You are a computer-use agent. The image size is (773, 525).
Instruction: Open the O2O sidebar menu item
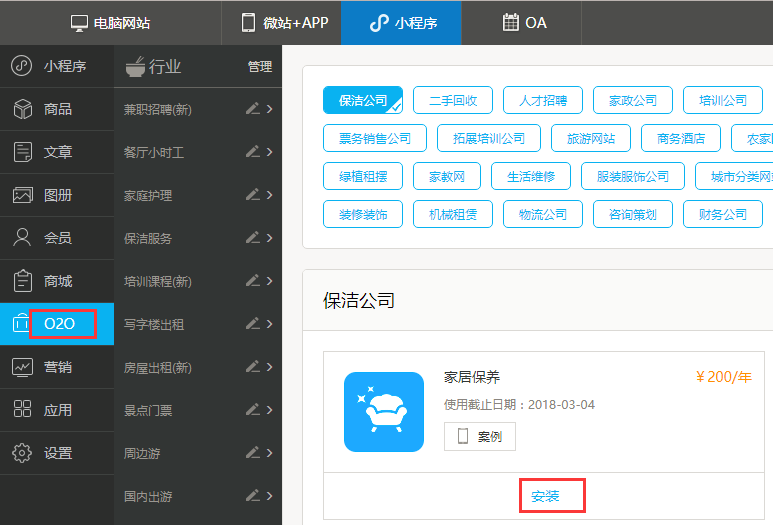58,324
